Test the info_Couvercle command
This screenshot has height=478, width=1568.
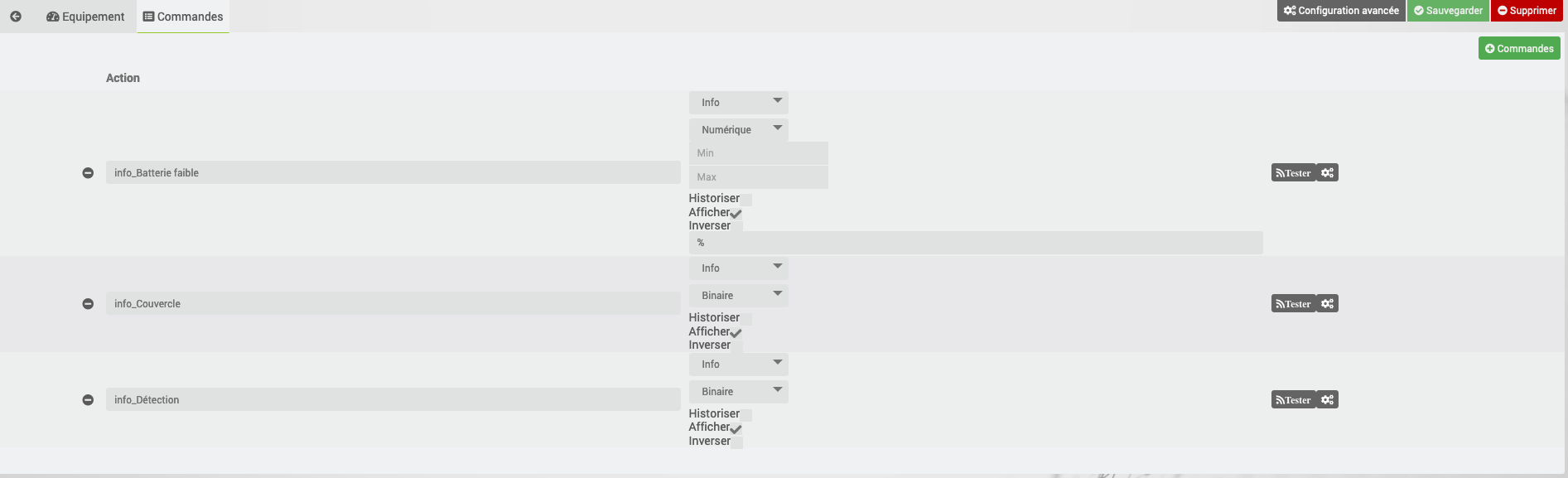[1293, 304]
